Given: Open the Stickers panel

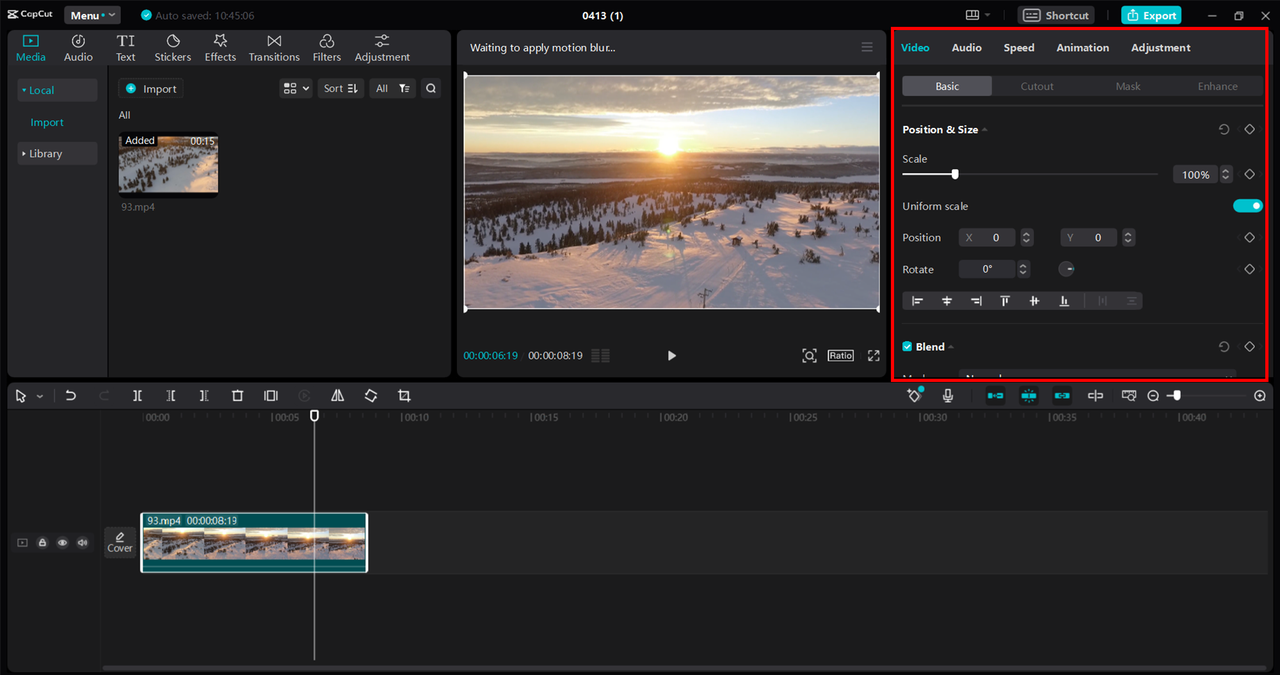Looking at the screenshot, I should (x=172, y=47).
